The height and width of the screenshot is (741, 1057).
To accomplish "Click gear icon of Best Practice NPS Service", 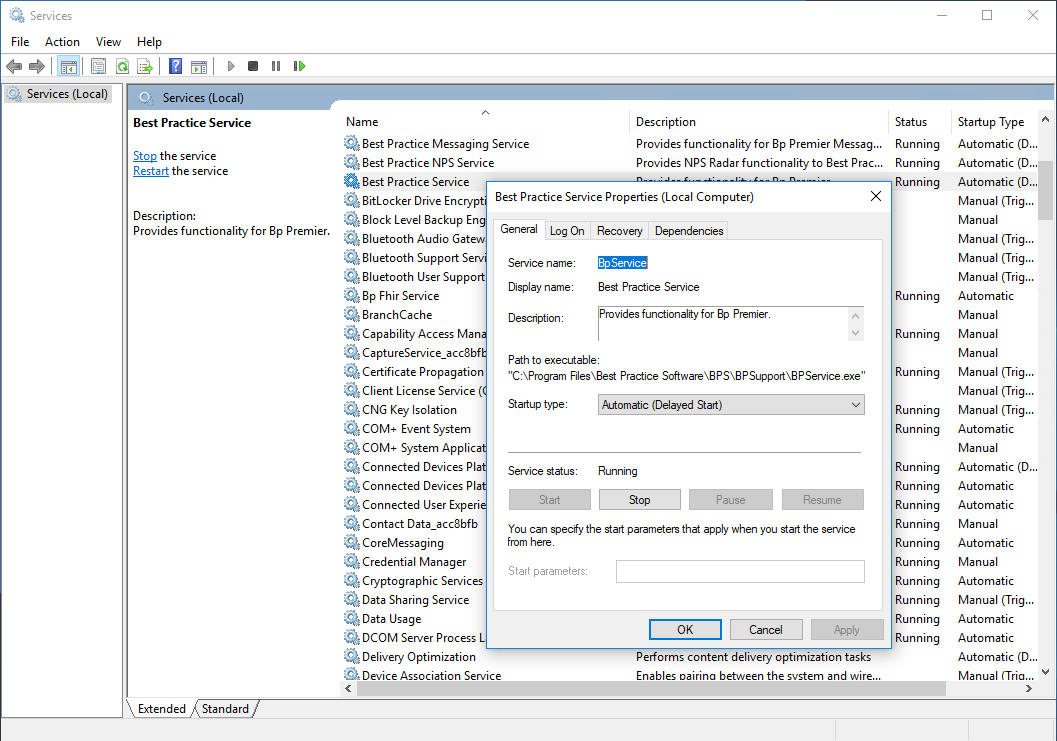I will point(351,162).
